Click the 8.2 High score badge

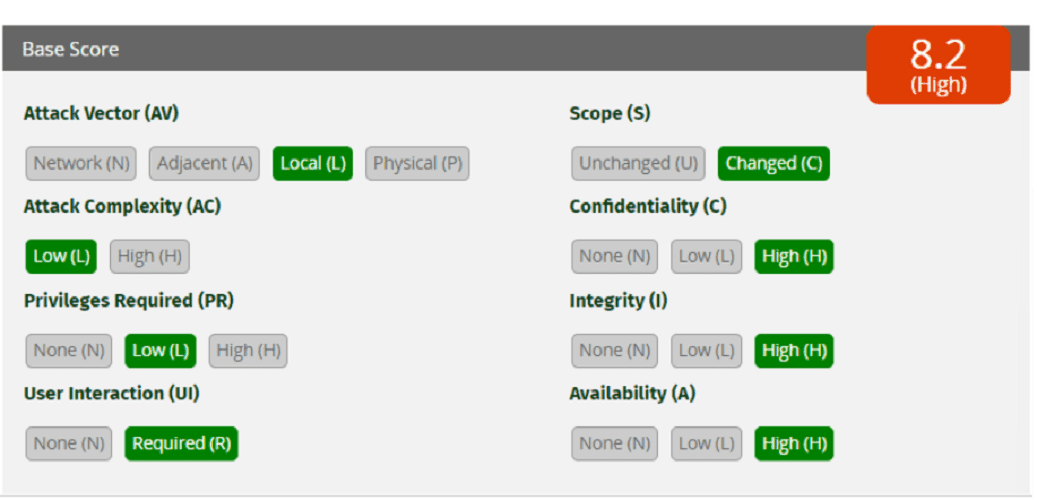click(938, 65)
